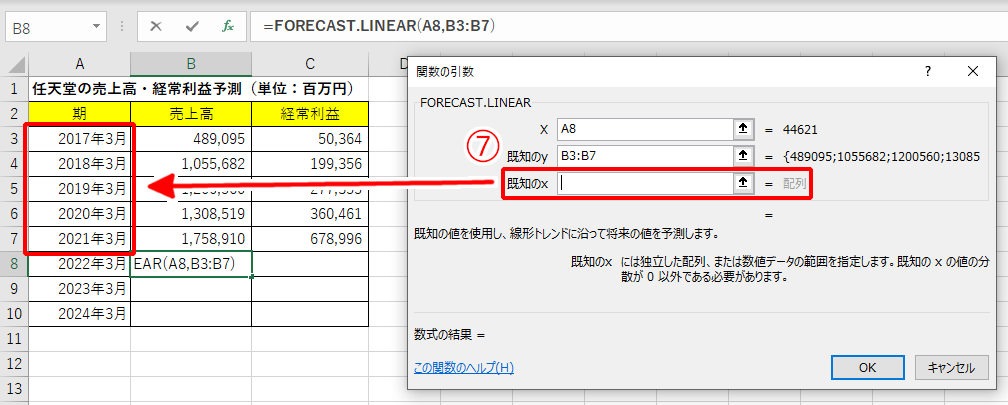Collapse dialog button for X field
This screenshot has height=405, width=1008.
[743, 129]
